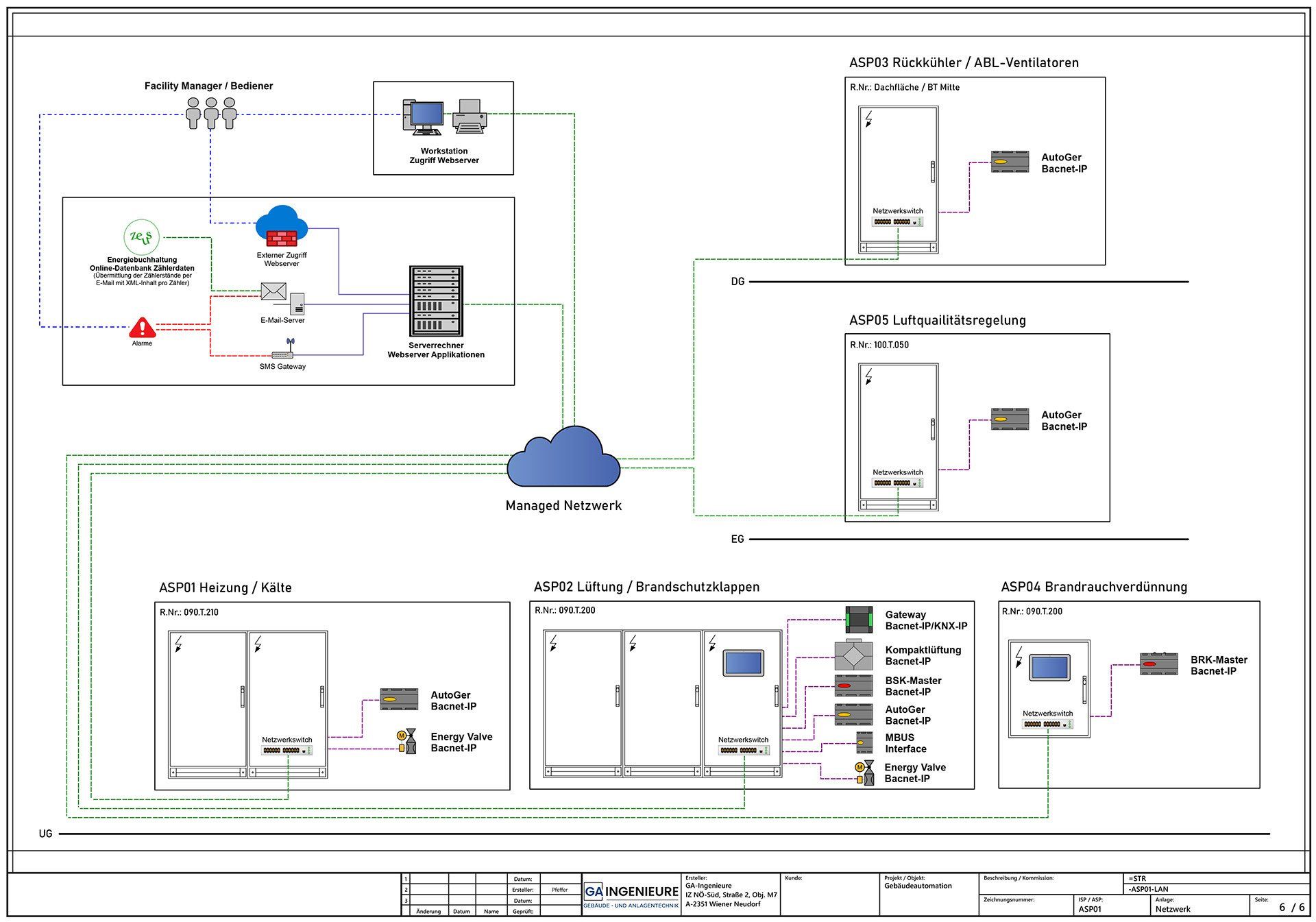
Task: Click the Externer Zugriff firewall cloud icon
Action: tap(281, 227)
